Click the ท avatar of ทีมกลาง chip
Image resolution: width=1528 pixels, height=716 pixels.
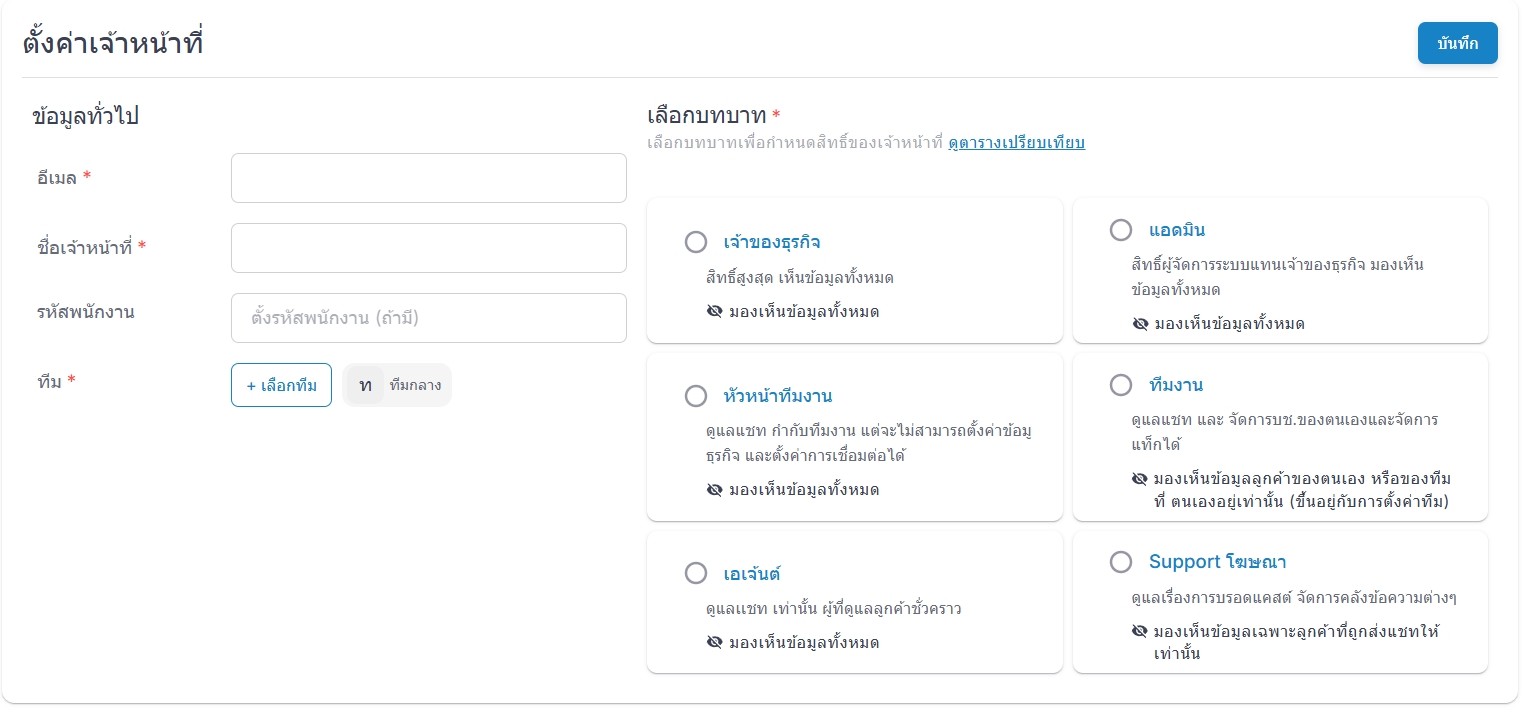[x=365, y=385]
